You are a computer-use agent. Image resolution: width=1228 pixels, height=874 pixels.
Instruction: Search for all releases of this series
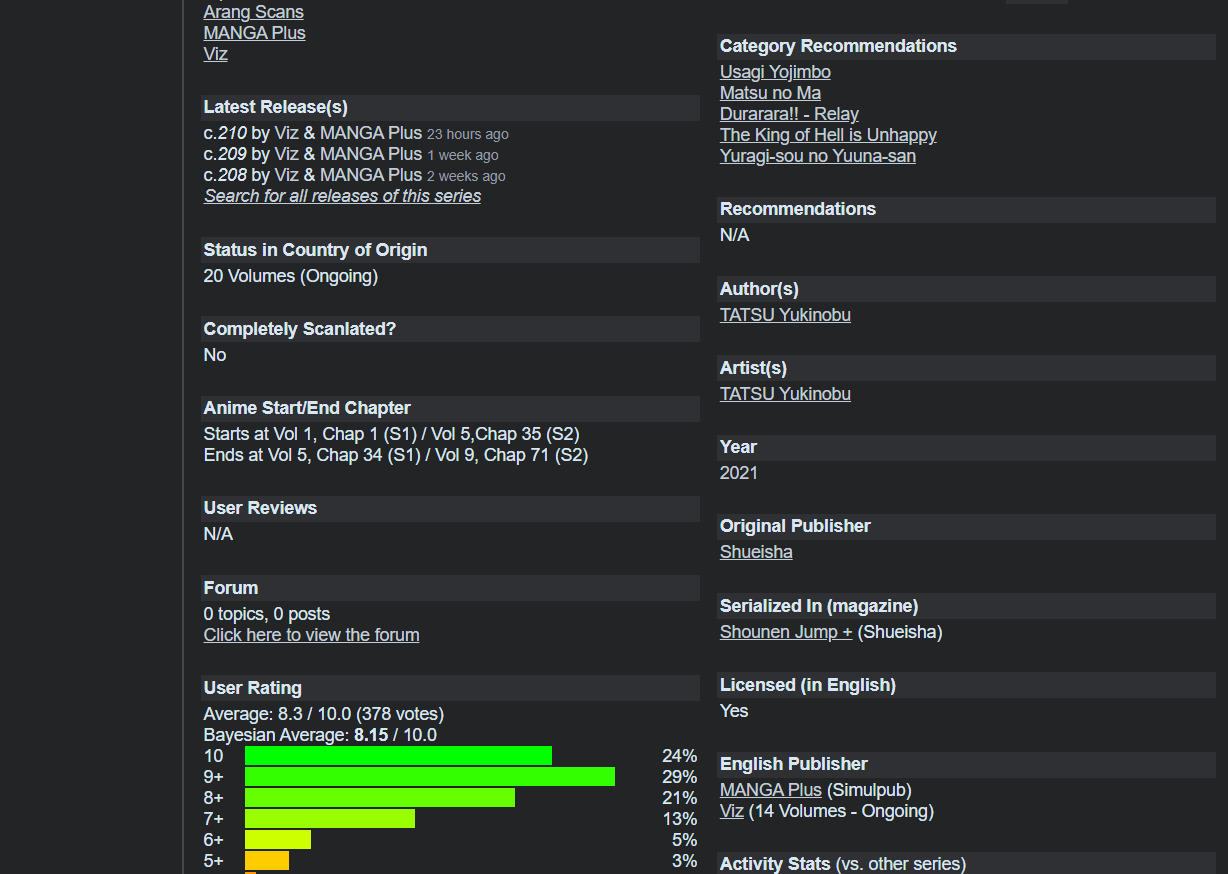pyautogui.click(x=342, y=196)
